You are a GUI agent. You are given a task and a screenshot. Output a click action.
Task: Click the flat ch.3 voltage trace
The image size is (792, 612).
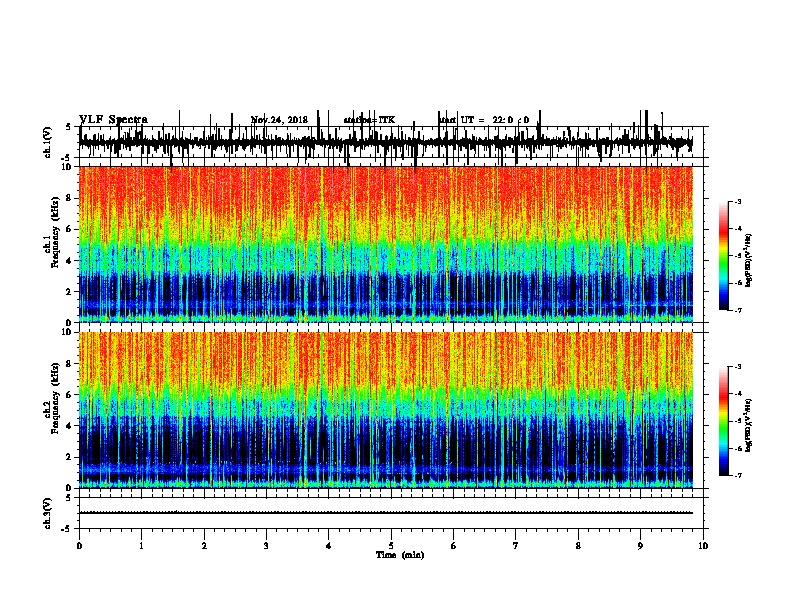pos(386,513)
